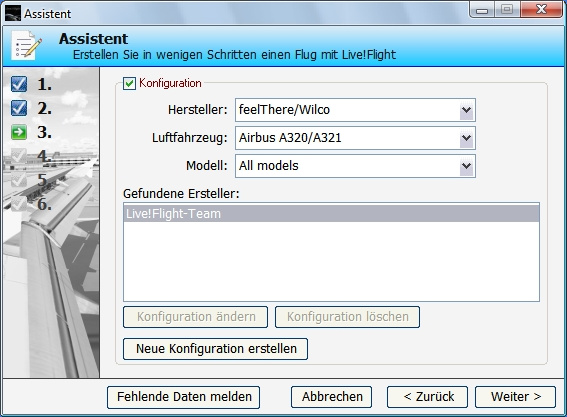Proceed with the Weiter button
This screenshot has height=417, width=567.
[515, 397]
